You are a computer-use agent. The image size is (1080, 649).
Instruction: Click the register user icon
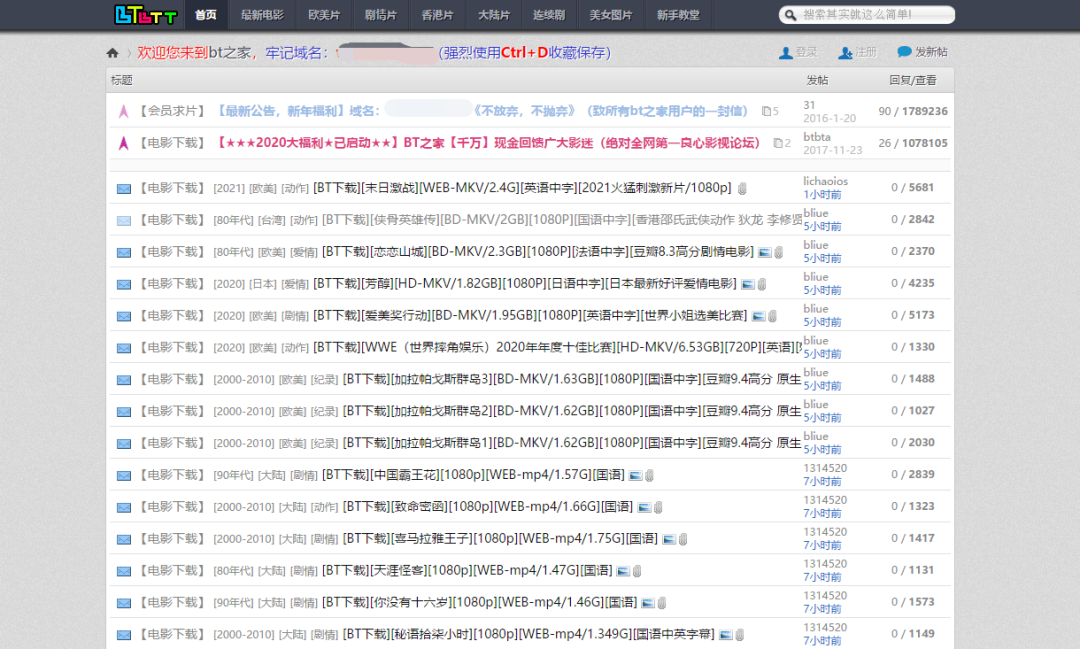click(x=845, y=53)
